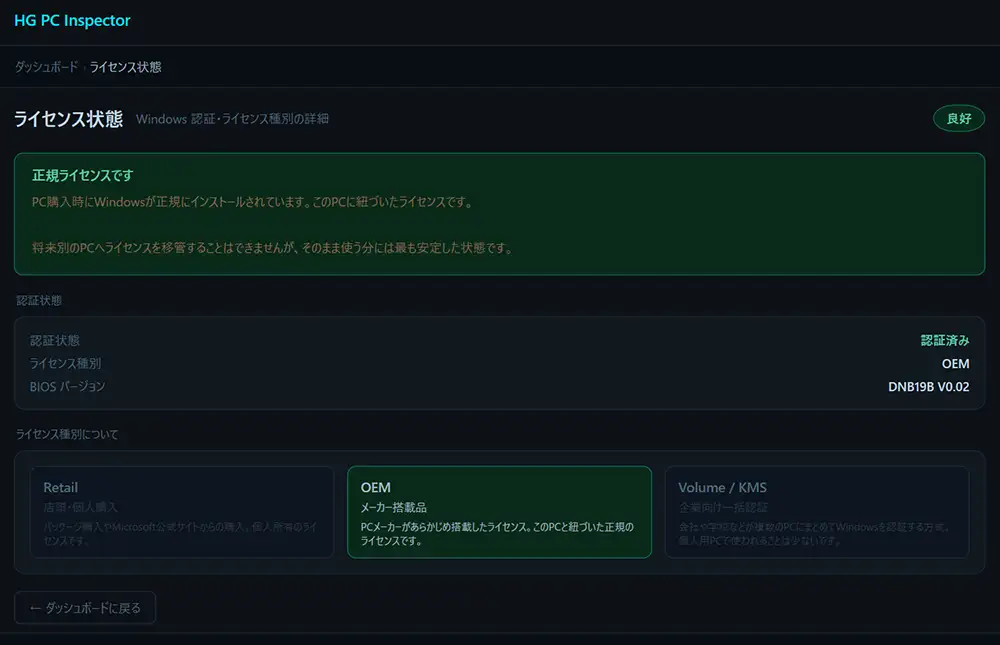
Task: Click the PC購入時にWindowsが正規に… description line
Action: point(253,202)
